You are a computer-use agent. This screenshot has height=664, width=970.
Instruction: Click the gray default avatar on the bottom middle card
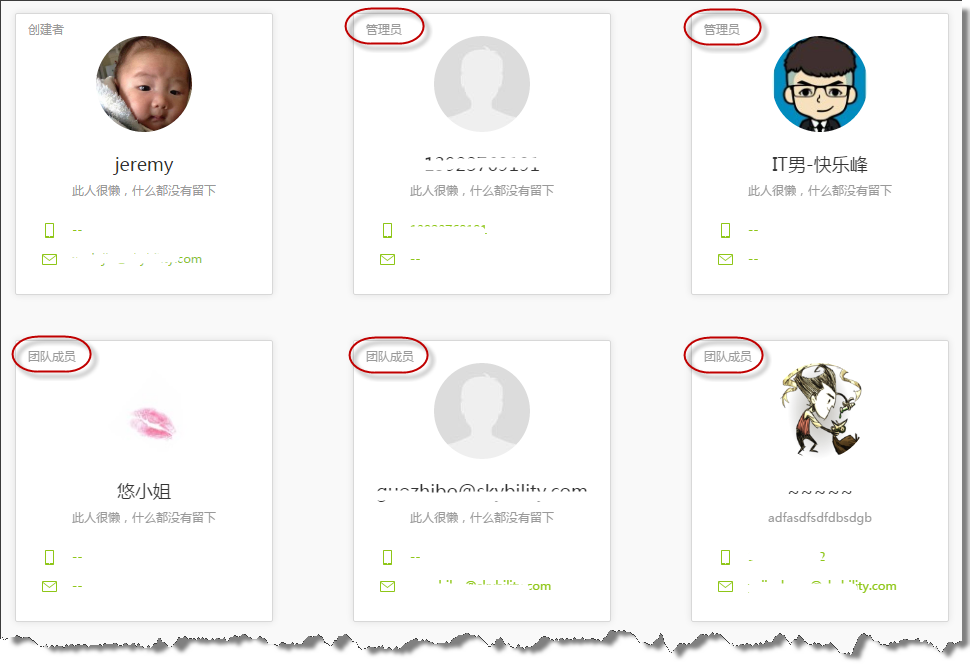[482, 411]
